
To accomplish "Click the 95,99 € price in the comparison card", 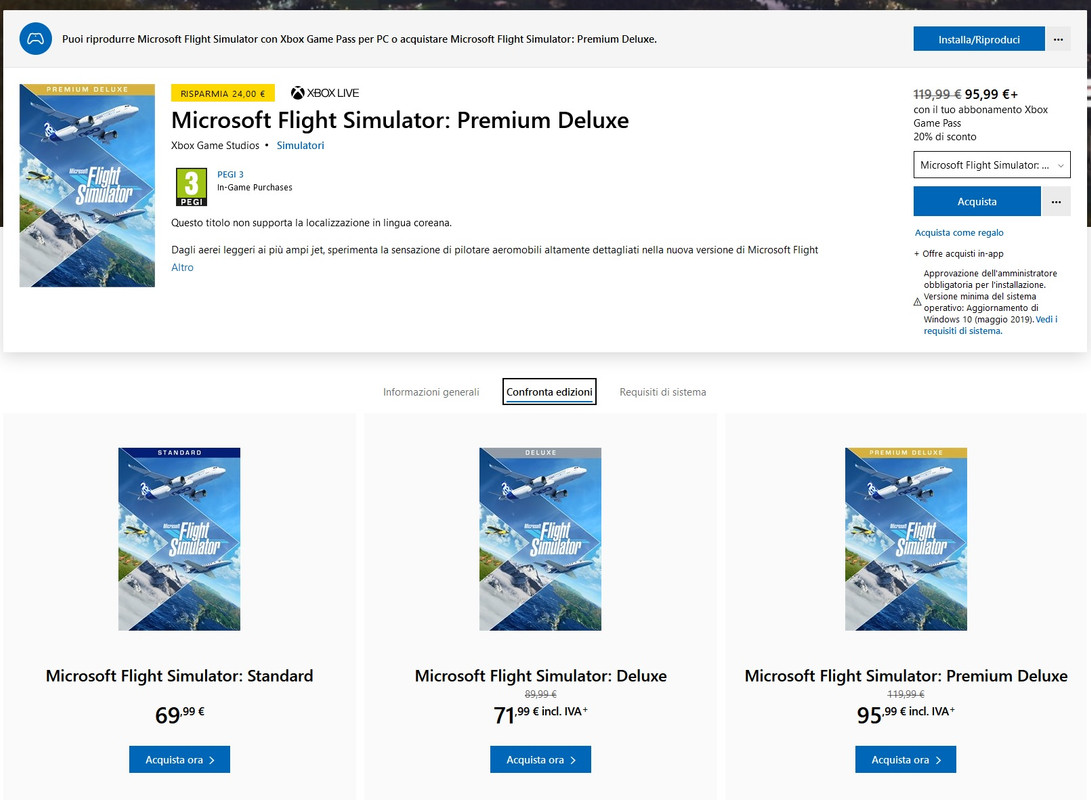I will point(905,714).
